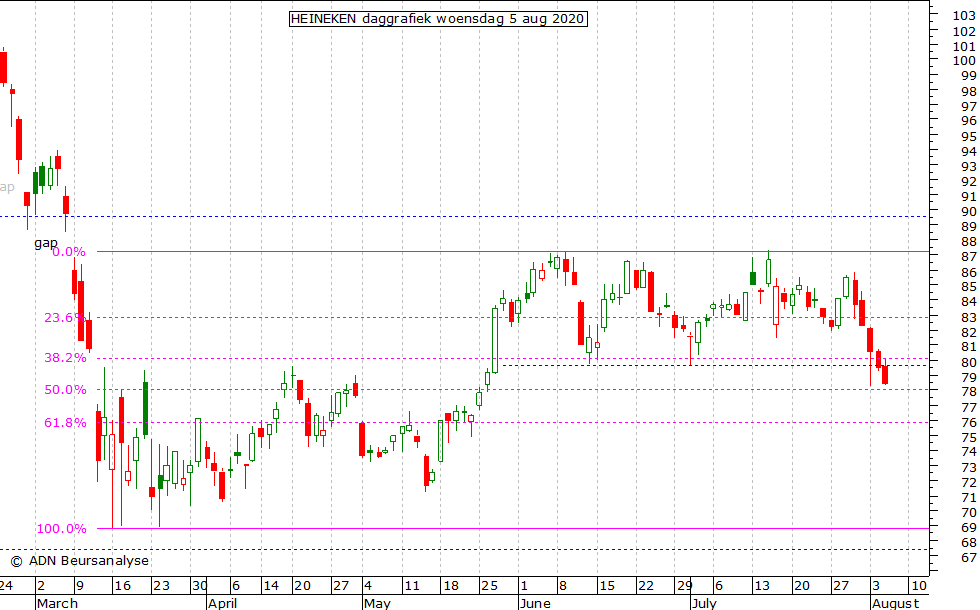Click date label "3" above August
The width and height of the screenshot is (980, 610).
(876, 586)
